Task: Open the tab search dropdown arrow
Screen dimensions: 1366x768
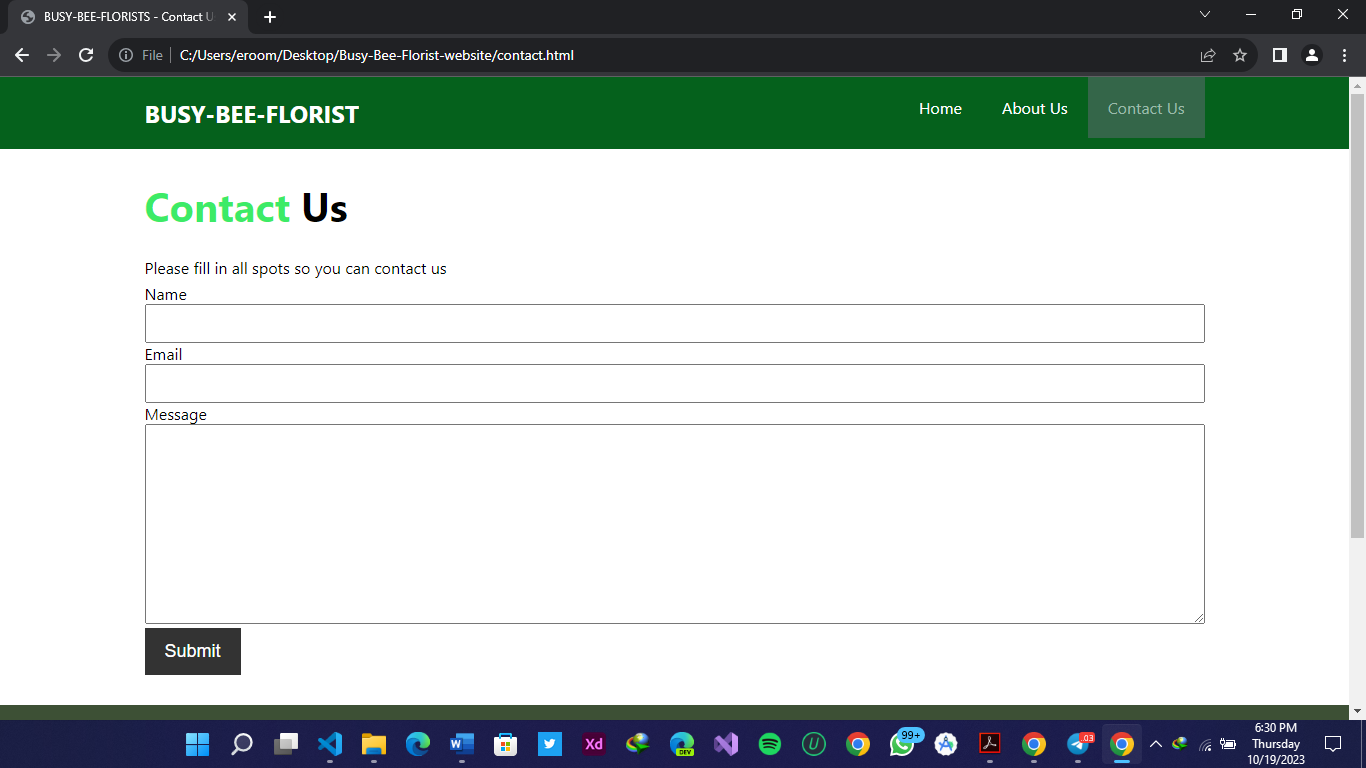Action: tap(1204, 16)
